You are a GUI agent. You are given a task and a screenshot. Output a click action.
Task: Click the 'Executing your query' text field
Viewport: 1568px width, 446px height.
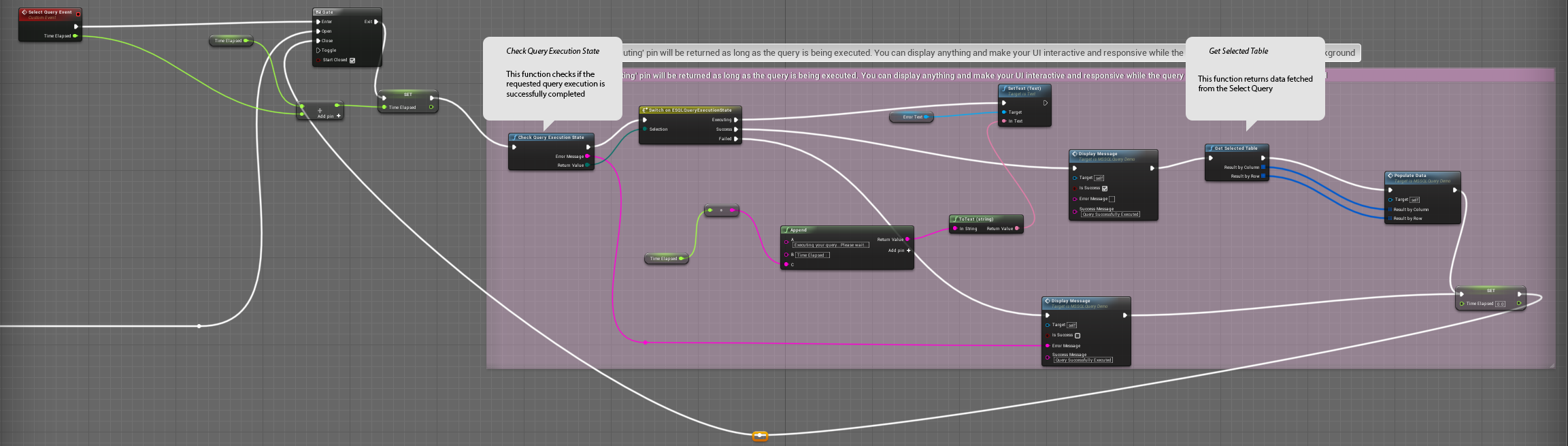coord(831,245)
